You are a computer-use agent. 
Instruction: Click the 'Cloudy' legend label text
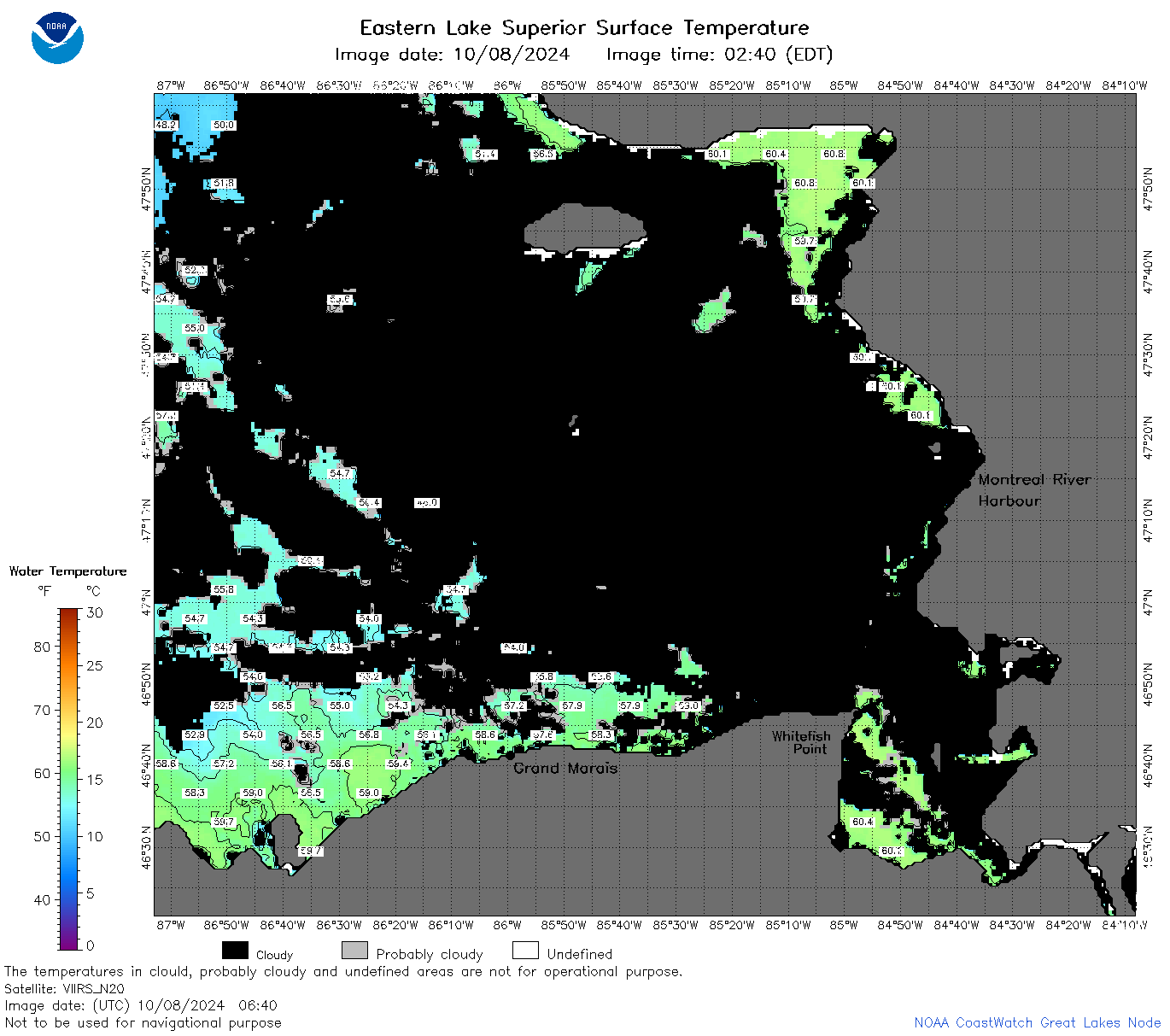point(274,955)
